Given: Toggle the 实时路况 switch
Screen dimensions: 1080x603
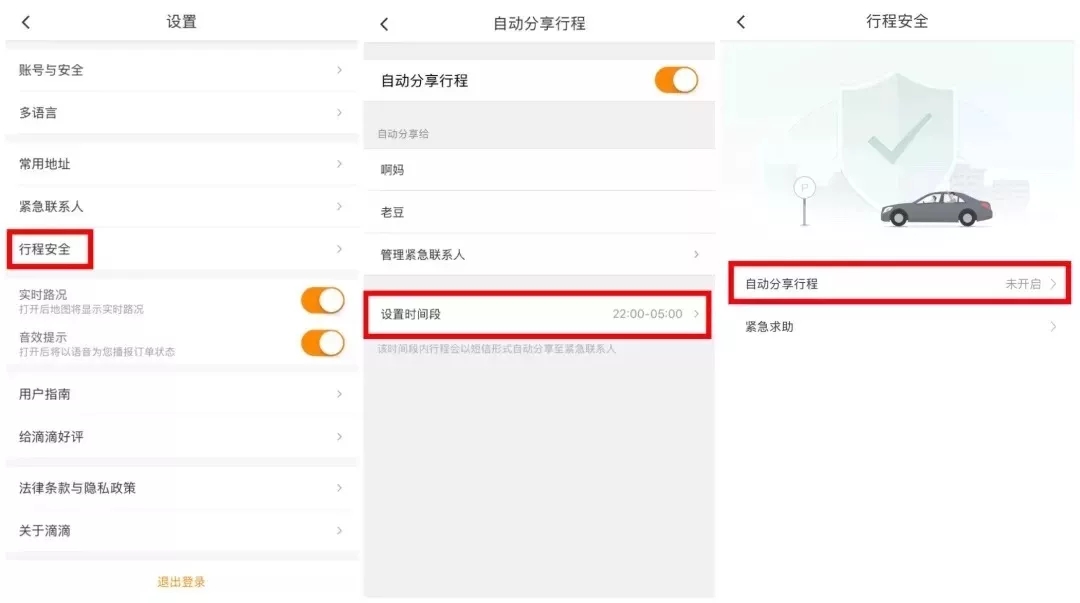Looking at the screenshot, I should point(322,300).
